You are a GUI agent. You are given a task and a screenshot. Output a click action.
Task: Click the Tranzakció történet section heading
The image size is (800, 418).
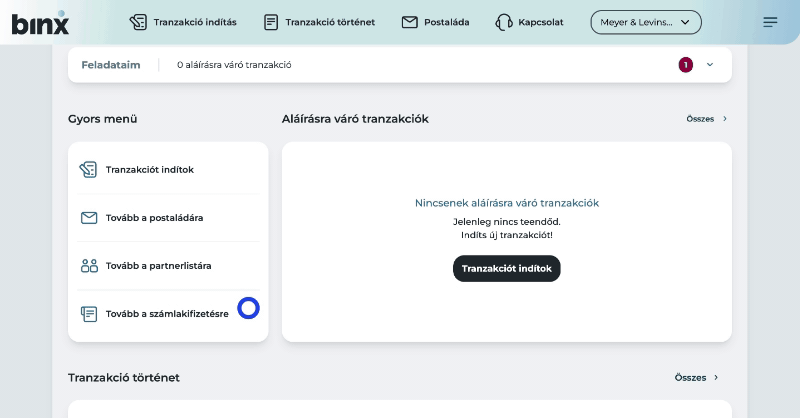[x=124, y=378]
